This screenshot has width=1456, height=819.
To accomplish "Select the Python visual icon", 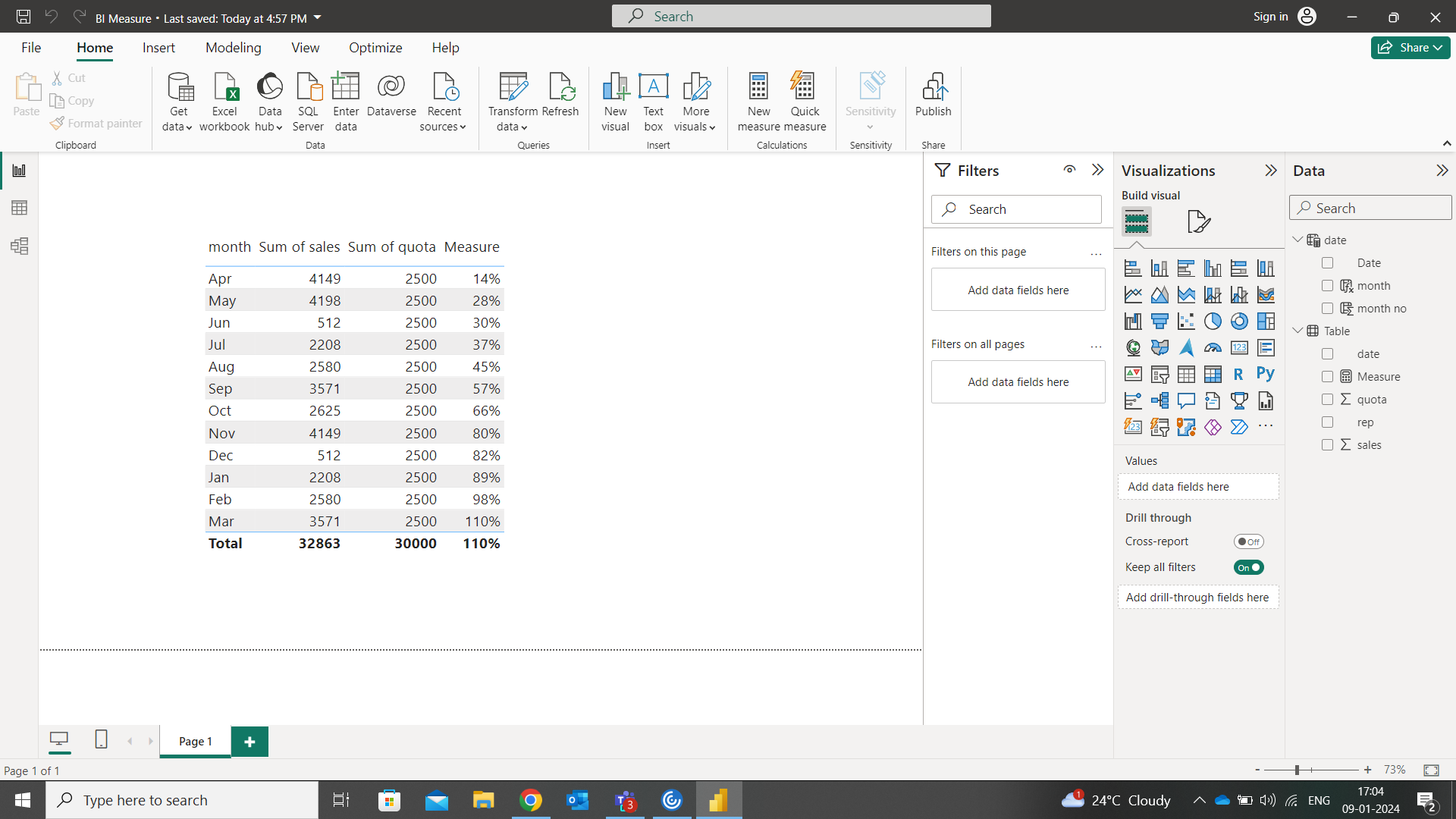I will pyautogui.click(x=1266, y=375).
